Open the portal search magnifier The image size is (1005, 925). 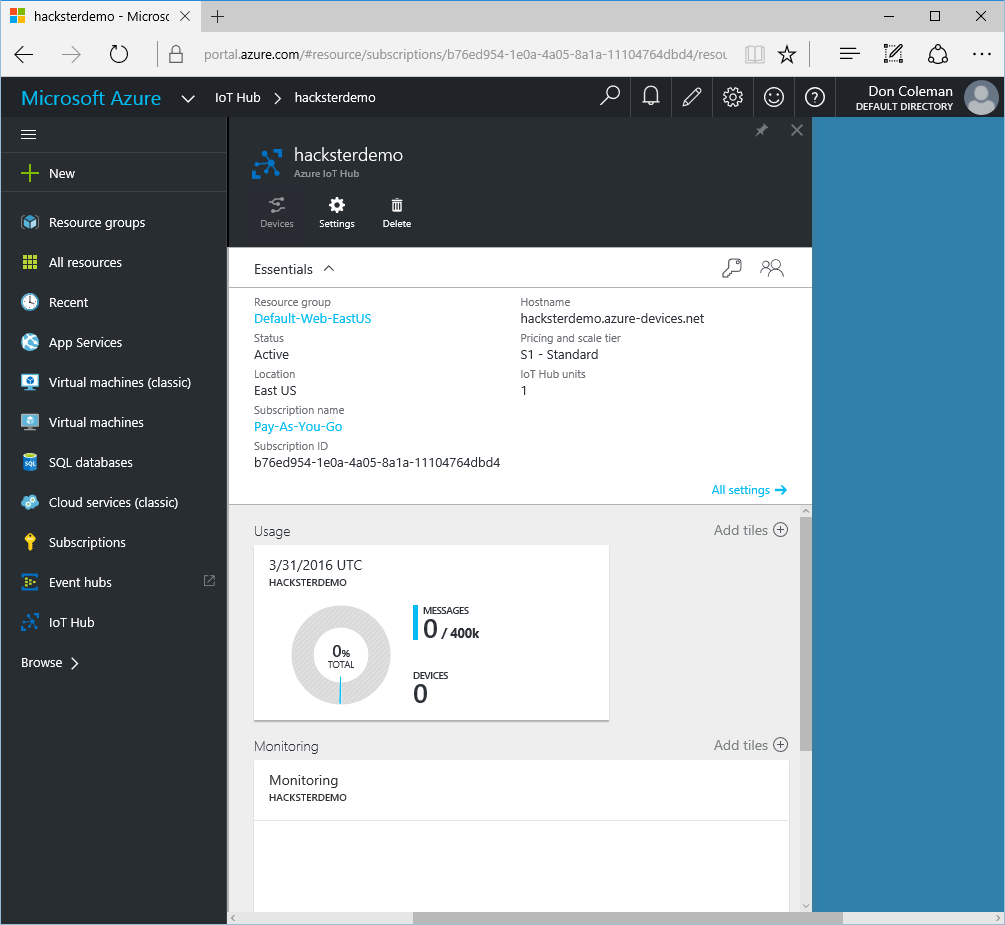coord(610,97)
